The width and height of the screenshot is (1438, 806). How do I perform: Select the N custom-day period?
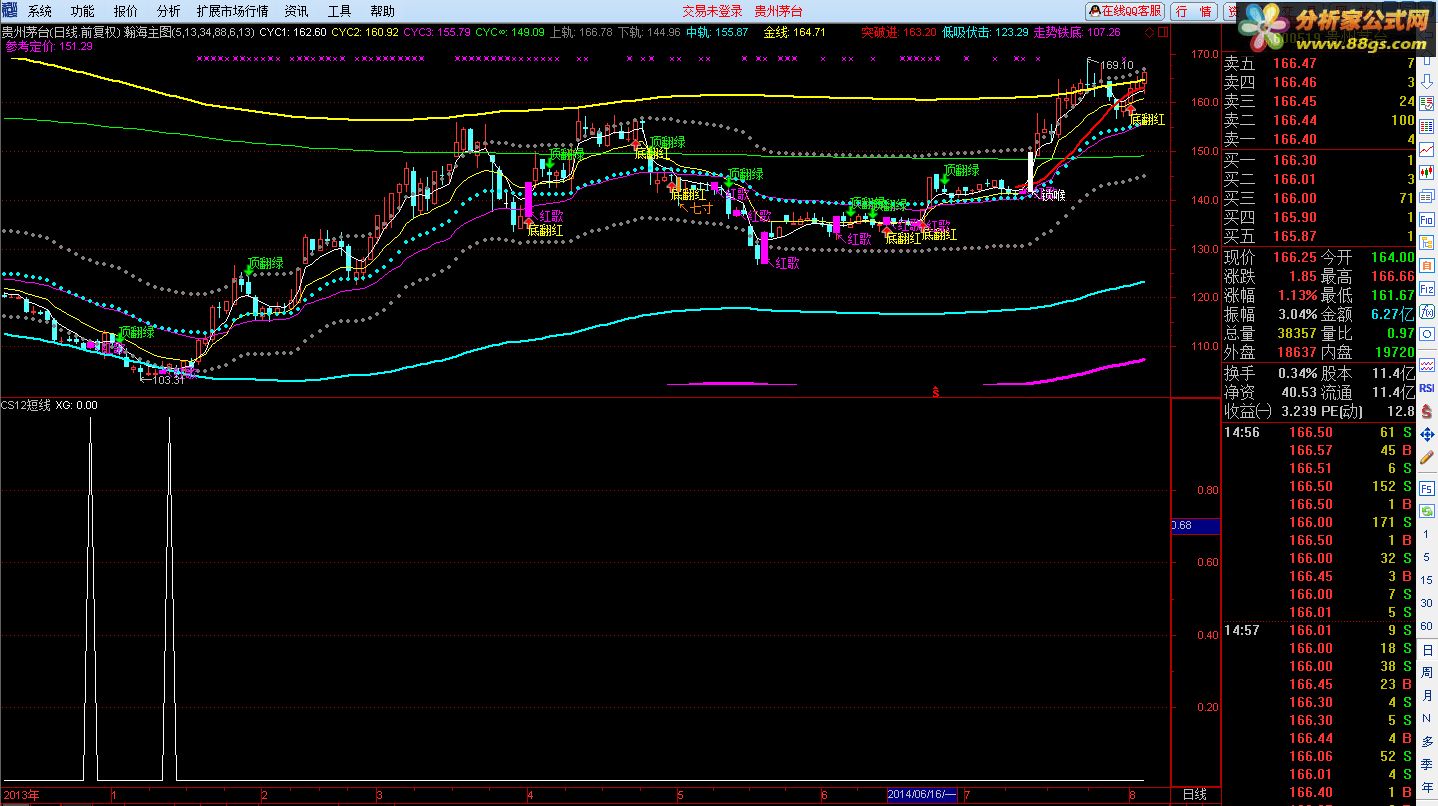coord(1427,717)
